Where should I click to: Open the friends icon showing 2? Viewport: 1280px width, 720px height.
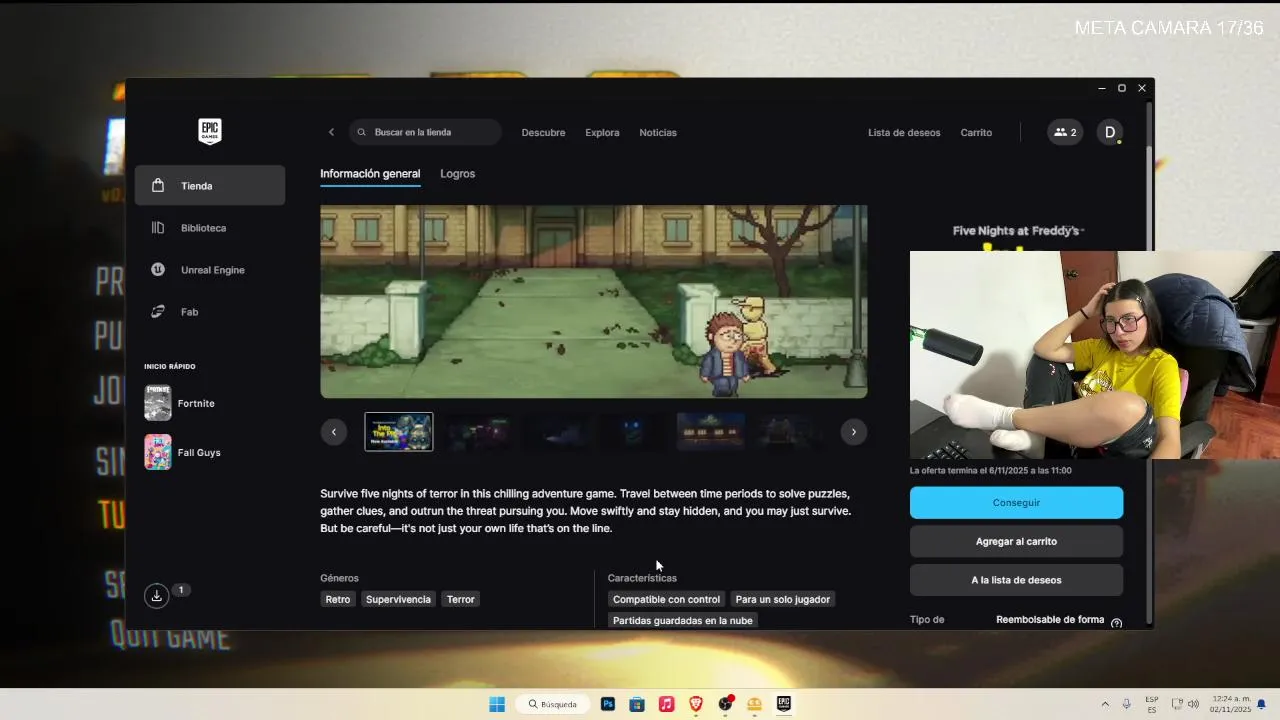point(1065,132)
